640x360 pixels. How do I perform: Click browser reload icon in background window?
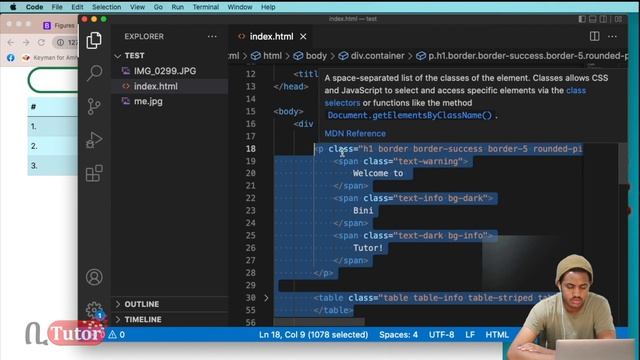41,42
